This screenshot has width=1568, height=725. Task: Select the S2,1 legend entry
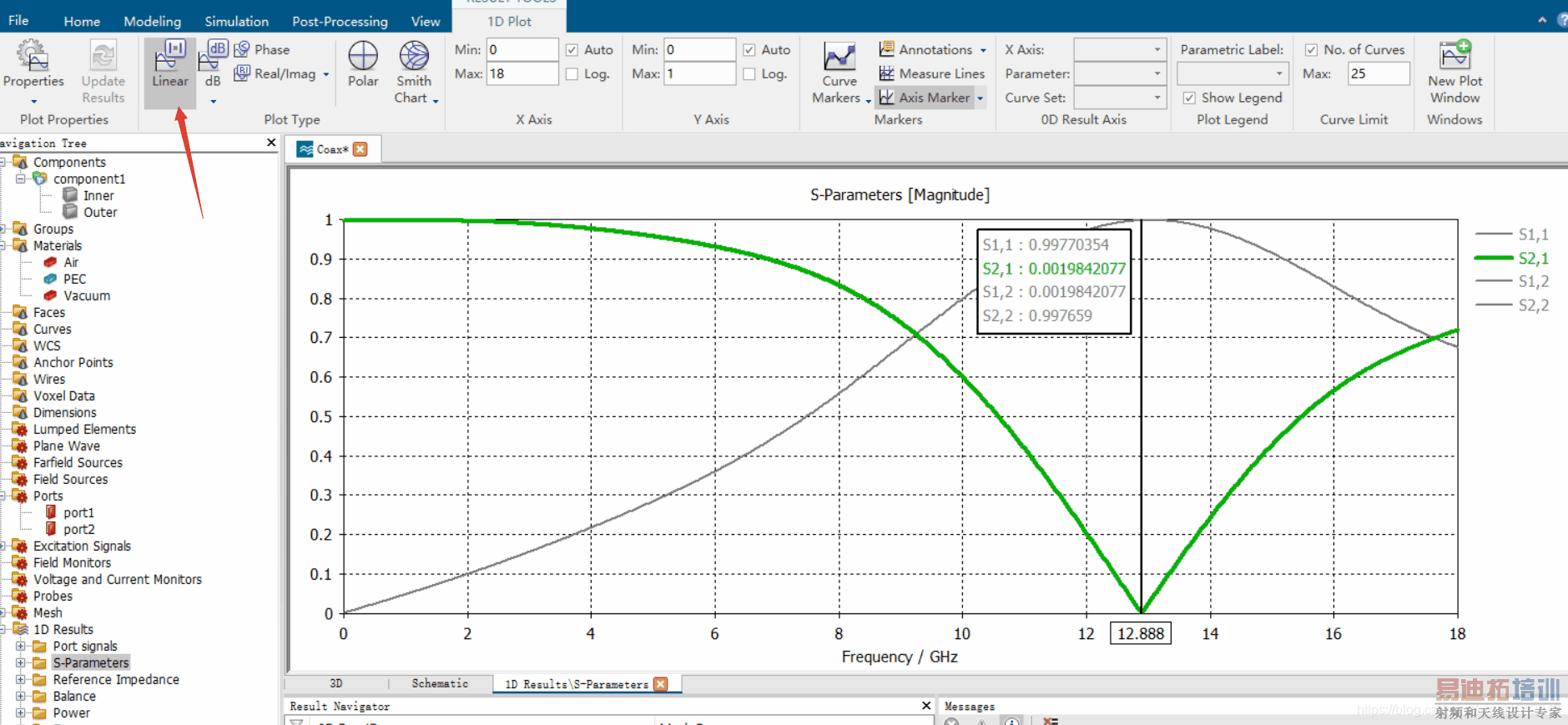(1512, 259)
